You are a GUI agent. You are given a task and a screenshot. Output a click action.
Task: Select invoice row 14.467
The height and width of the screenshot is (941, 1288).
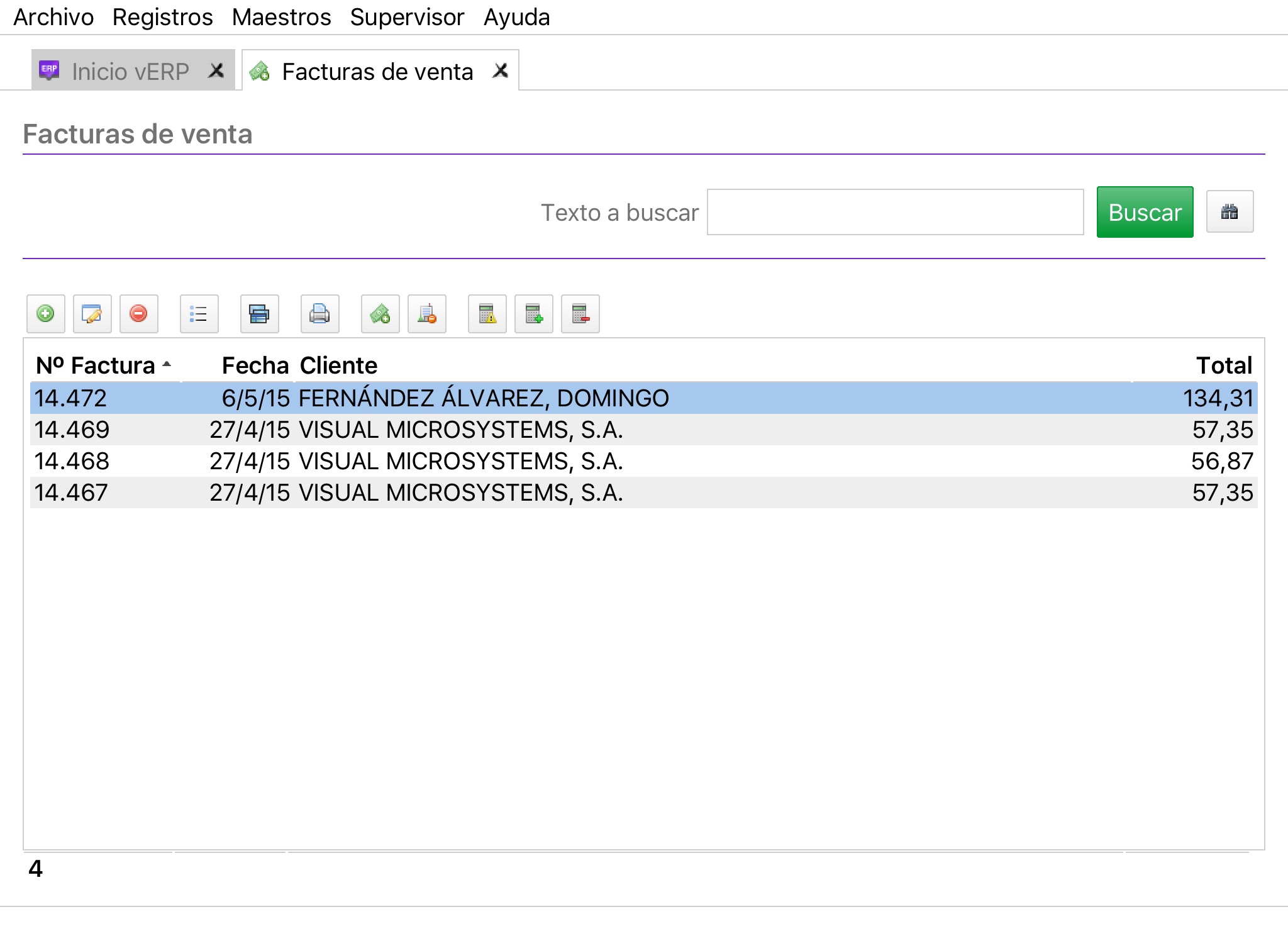pos(644,493)
